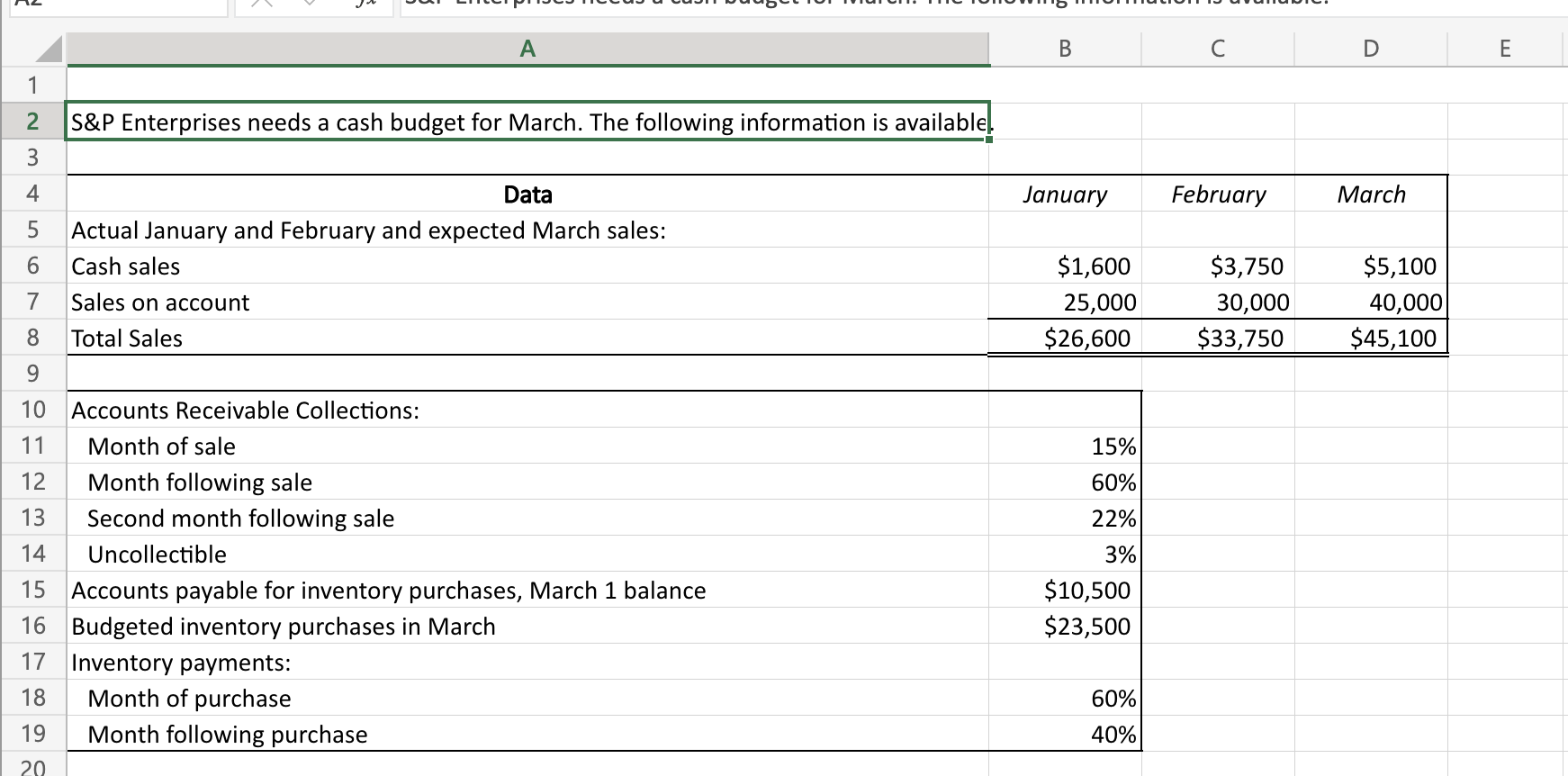Select row 9 header
This screenshot has width=1568, height=776.
tap(33, 374)
